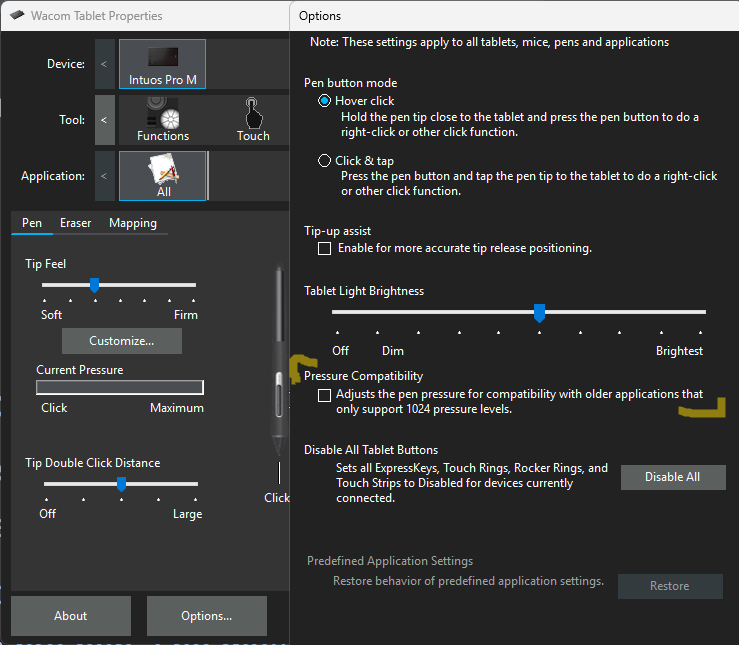This screenshot has width=739, height=645.
Task: Click the Off label under Tip Double Click Distance
Action: 48,514
